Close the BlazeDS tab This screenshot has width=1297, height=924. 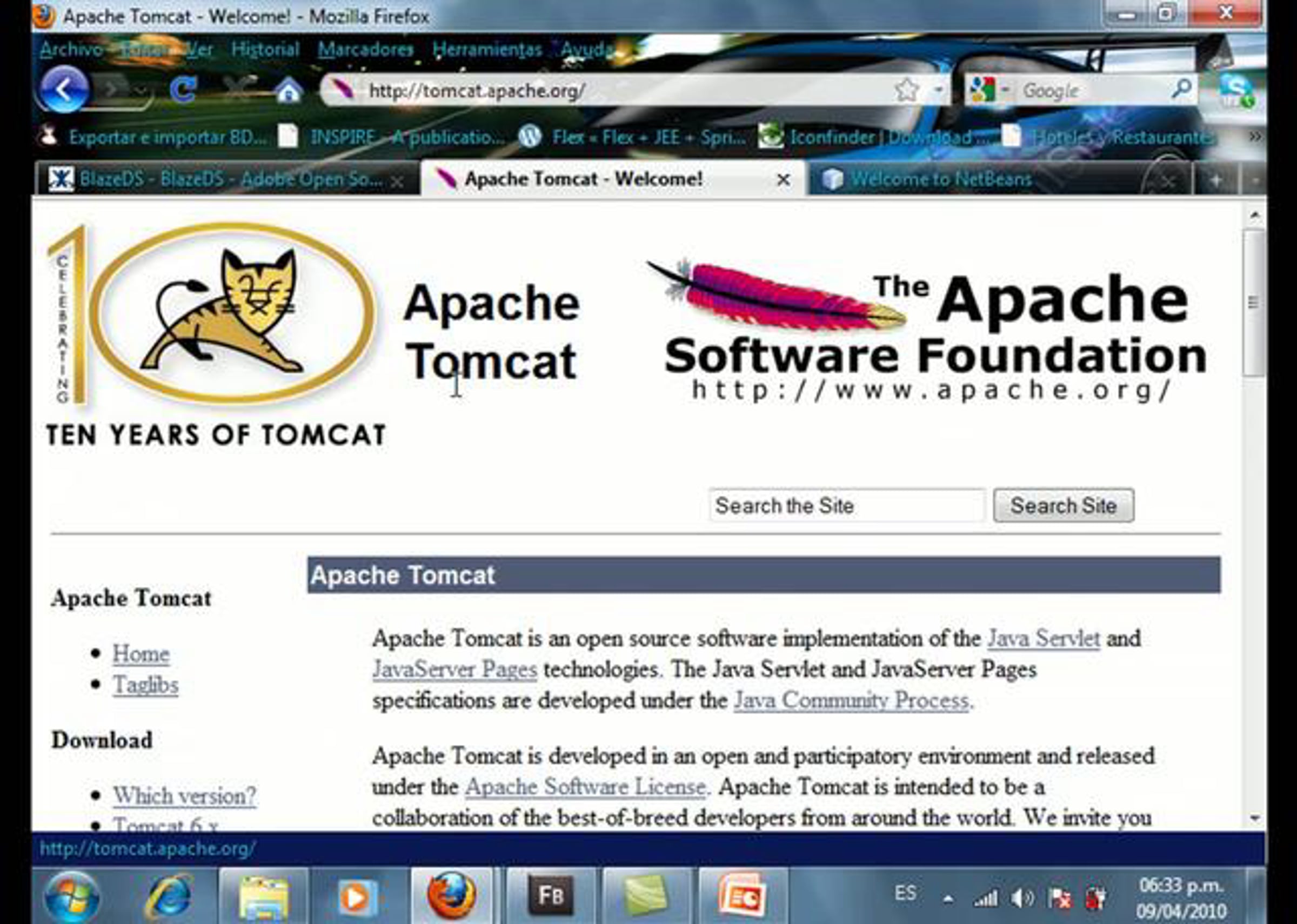point(398,182)
